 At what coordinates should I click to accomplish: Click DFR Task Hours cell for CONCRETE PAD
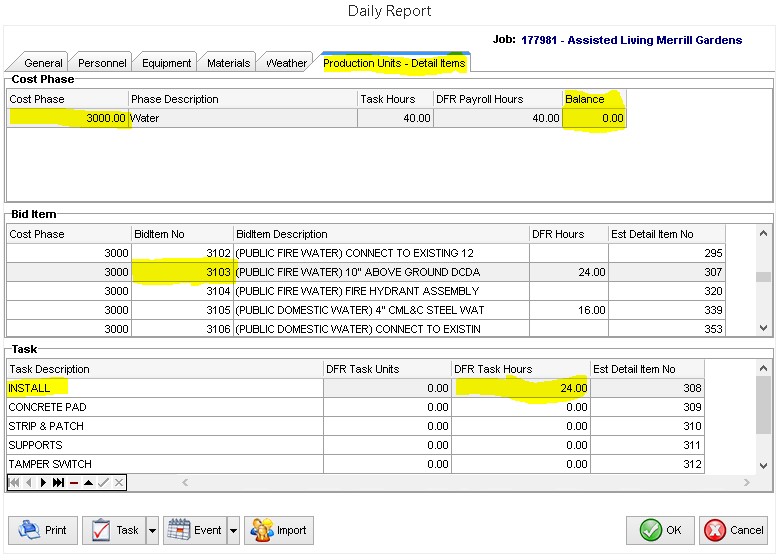tap(521, 407)
